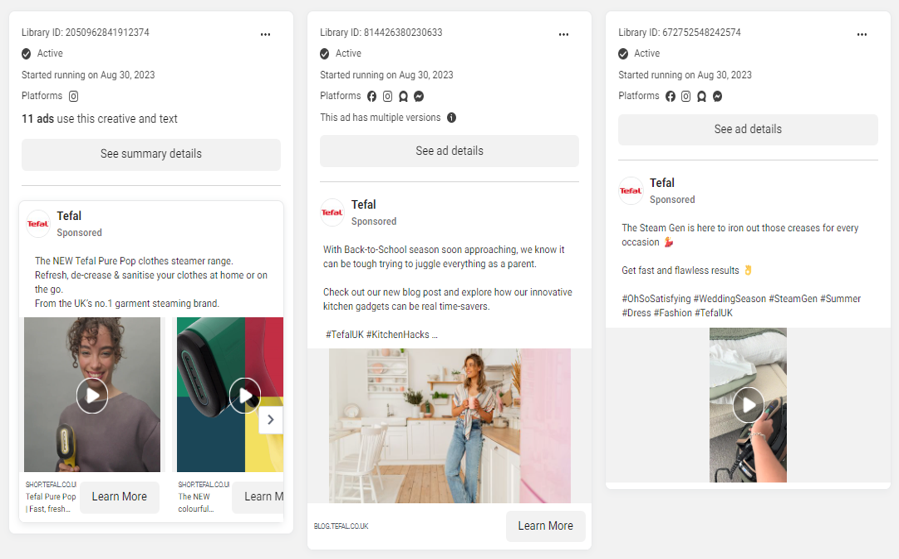Click 'Tefal Pure Pop | Fast, fresh...' caption

[x=50, y=503]
